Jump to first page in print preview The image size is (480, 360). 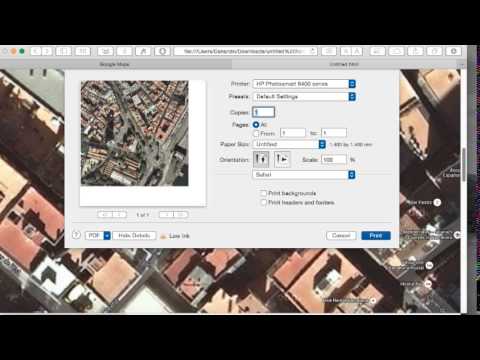[105, 215]
